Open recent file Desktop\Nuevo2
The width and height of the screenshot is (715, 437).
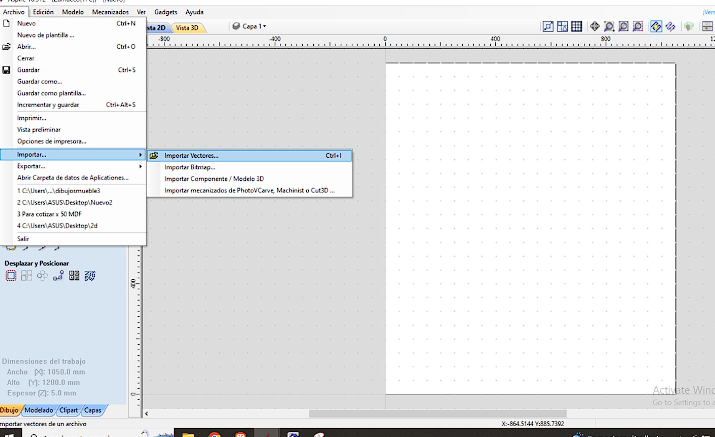[73, 202]
